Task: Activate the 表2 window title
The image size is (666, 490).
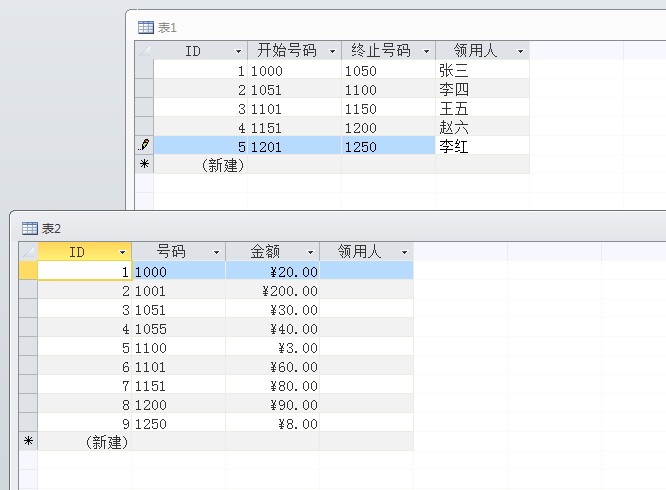Action: [51, 228]
